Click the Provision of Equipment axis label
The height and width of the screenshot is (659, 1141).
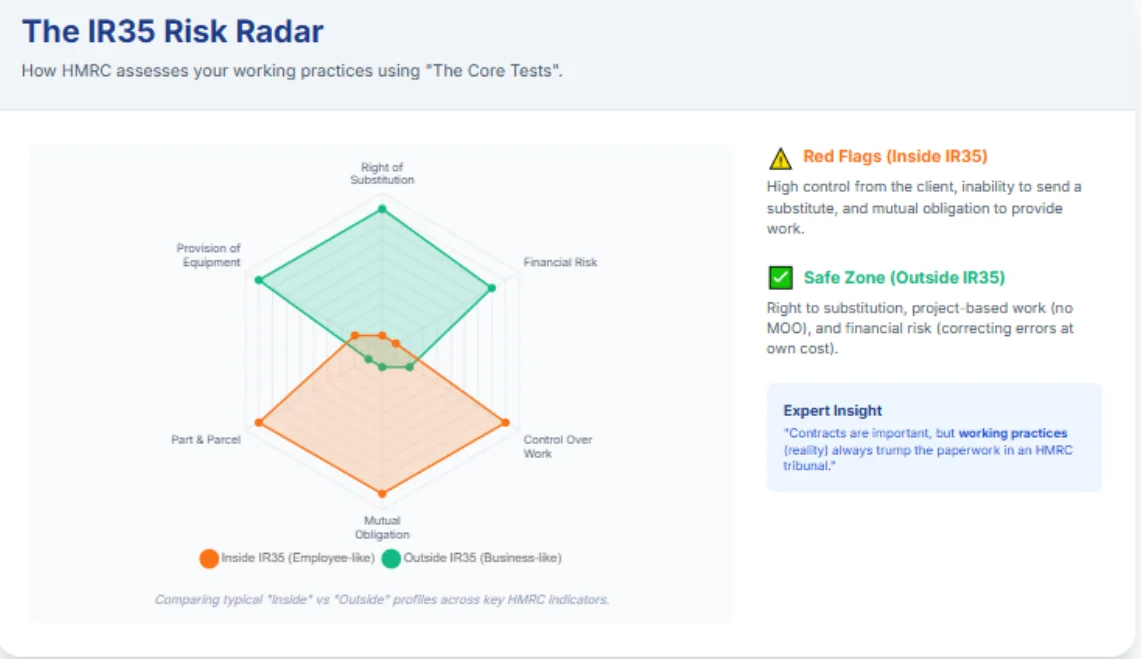tap(209, 255)
